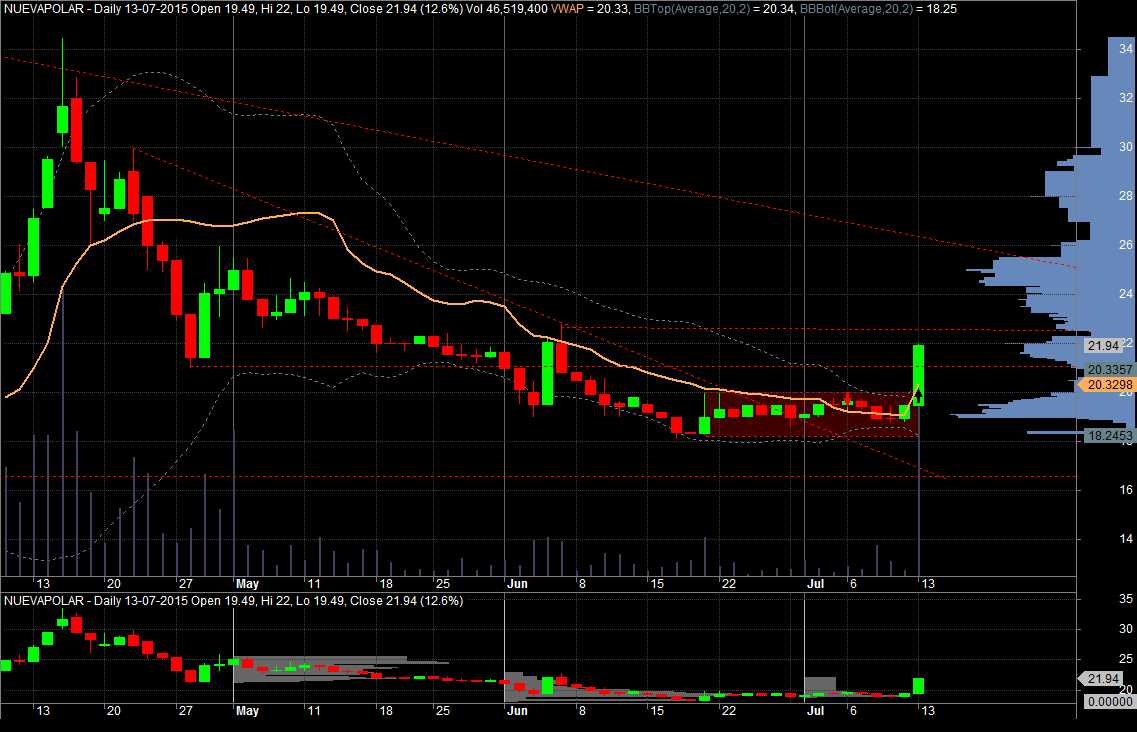
Task: Click the lower pane NUEVAPOLAR Daily title text
Action: click(233, 601)
